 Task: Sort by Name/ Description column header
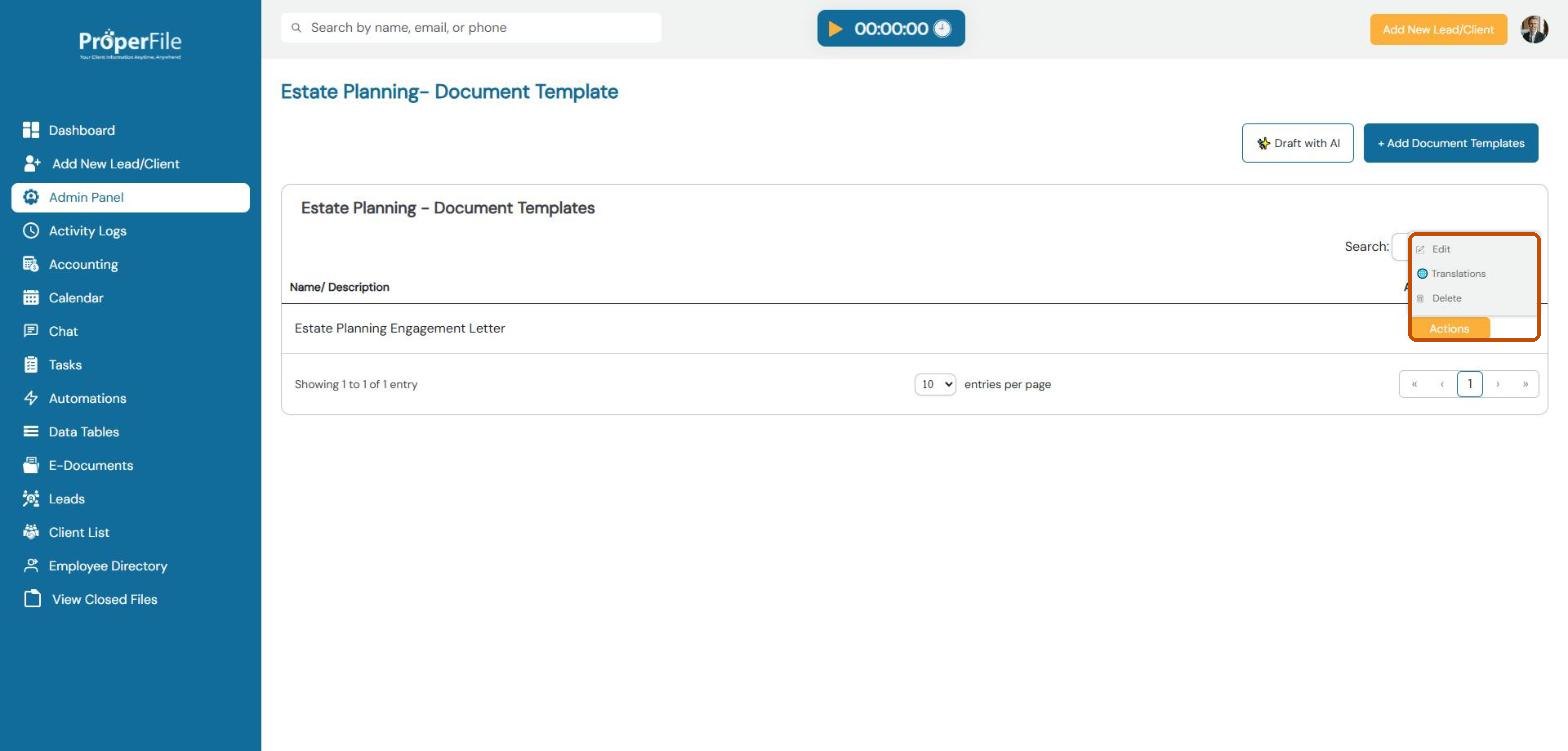point(339,287)
